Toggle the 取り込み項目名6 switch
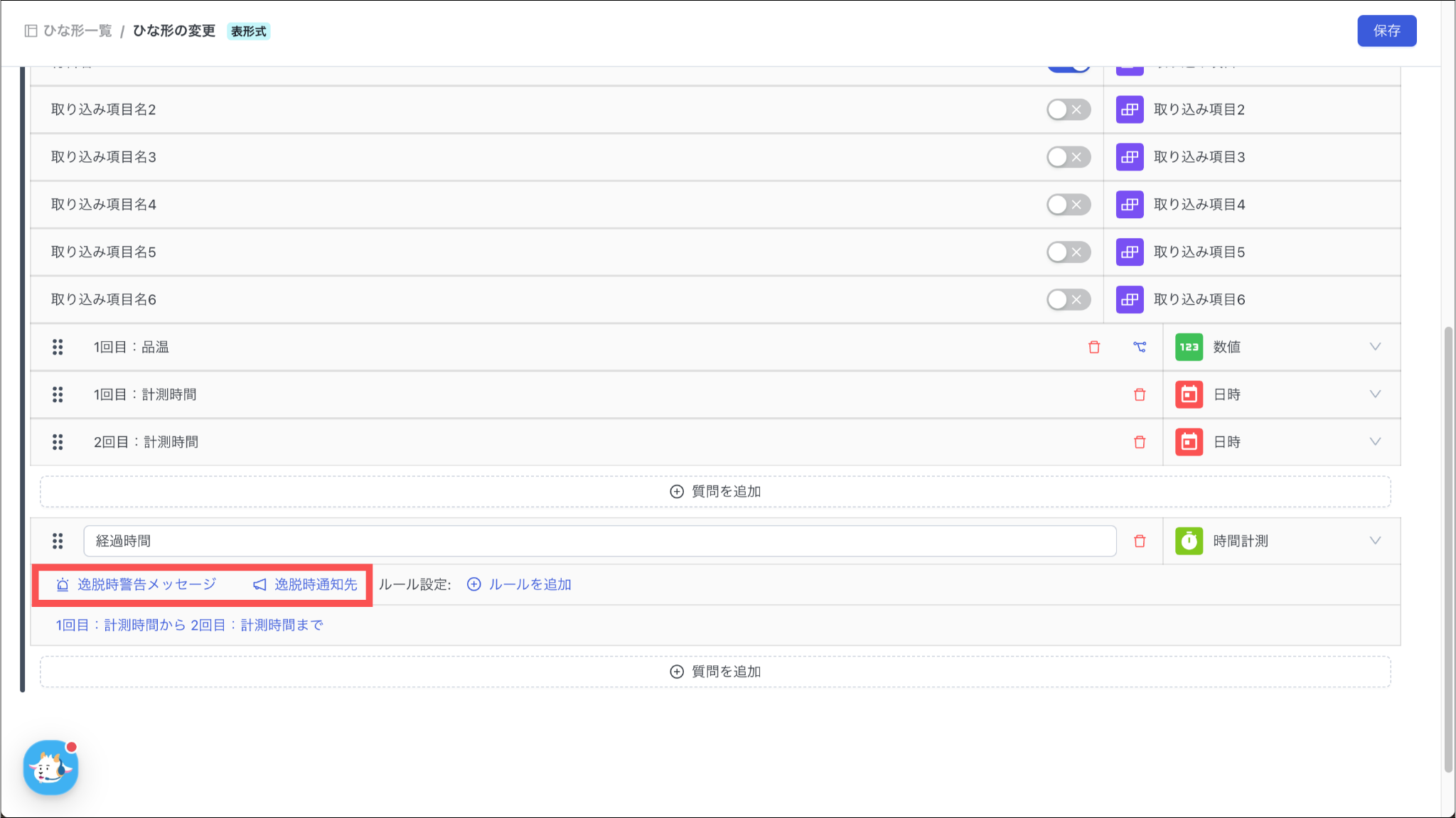This screenshot has height=818, width=1456. (1068, 299)
